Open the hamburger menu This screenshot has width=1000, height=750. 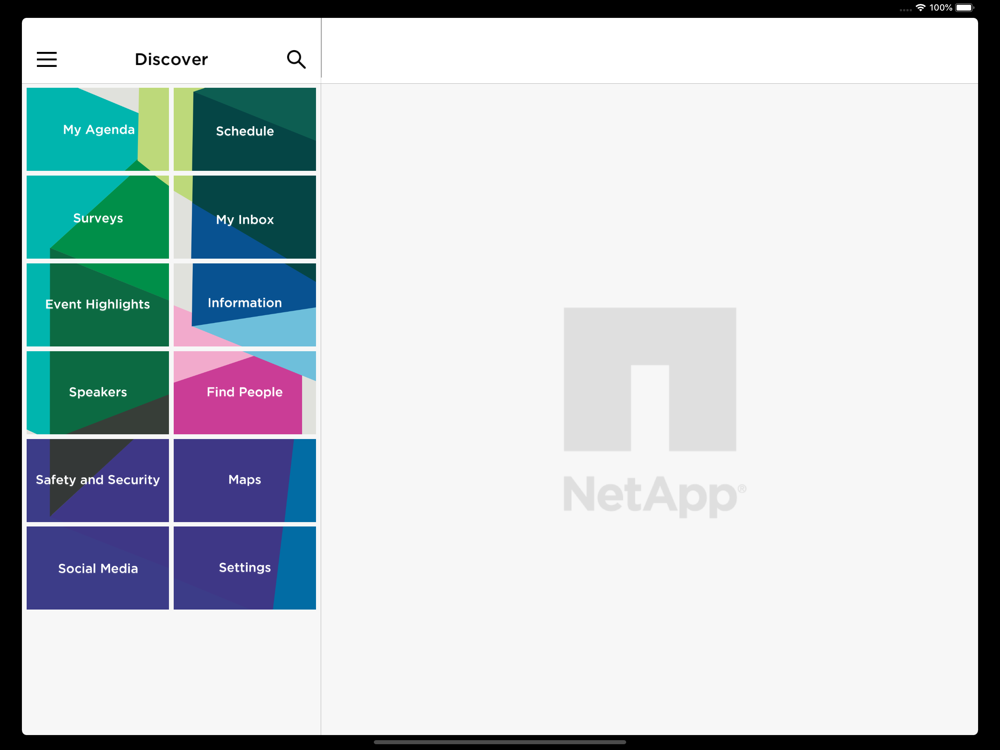click(47, 59)
